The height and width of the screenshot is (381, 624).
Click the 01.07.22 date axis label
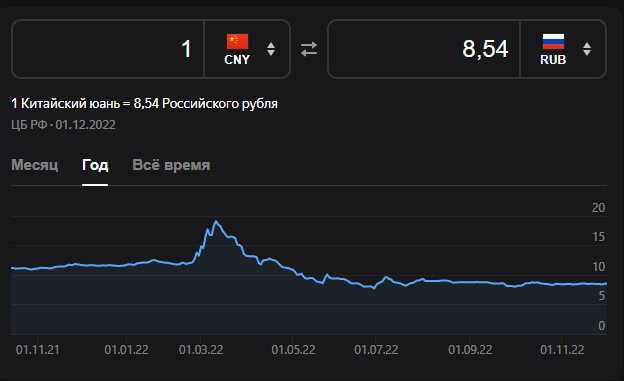[x=376, y=350]
